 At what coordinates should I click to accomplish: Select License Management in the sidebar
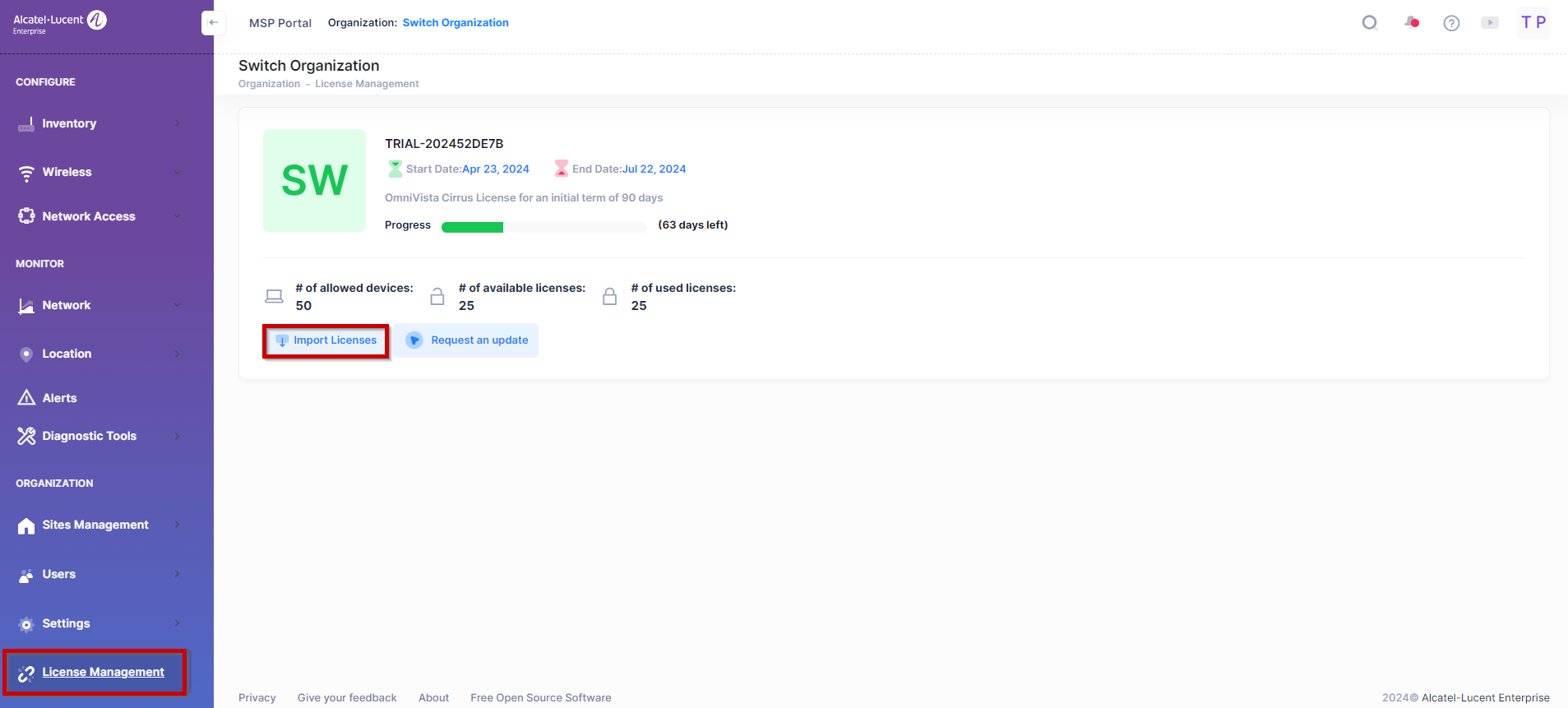104,672
